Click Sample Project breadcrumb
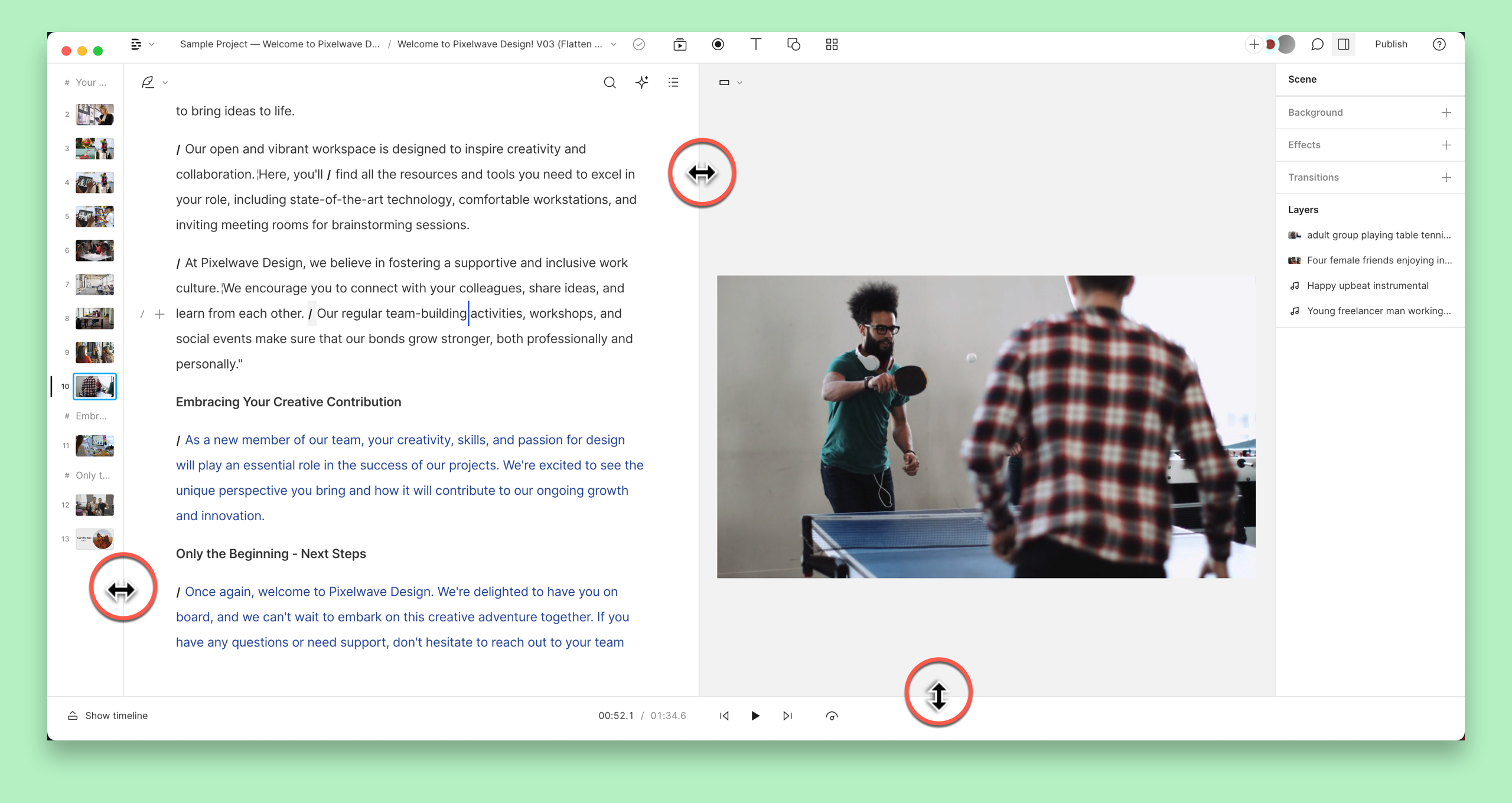The height and width of the screenshot is (803, 1512). coord(280,44)
